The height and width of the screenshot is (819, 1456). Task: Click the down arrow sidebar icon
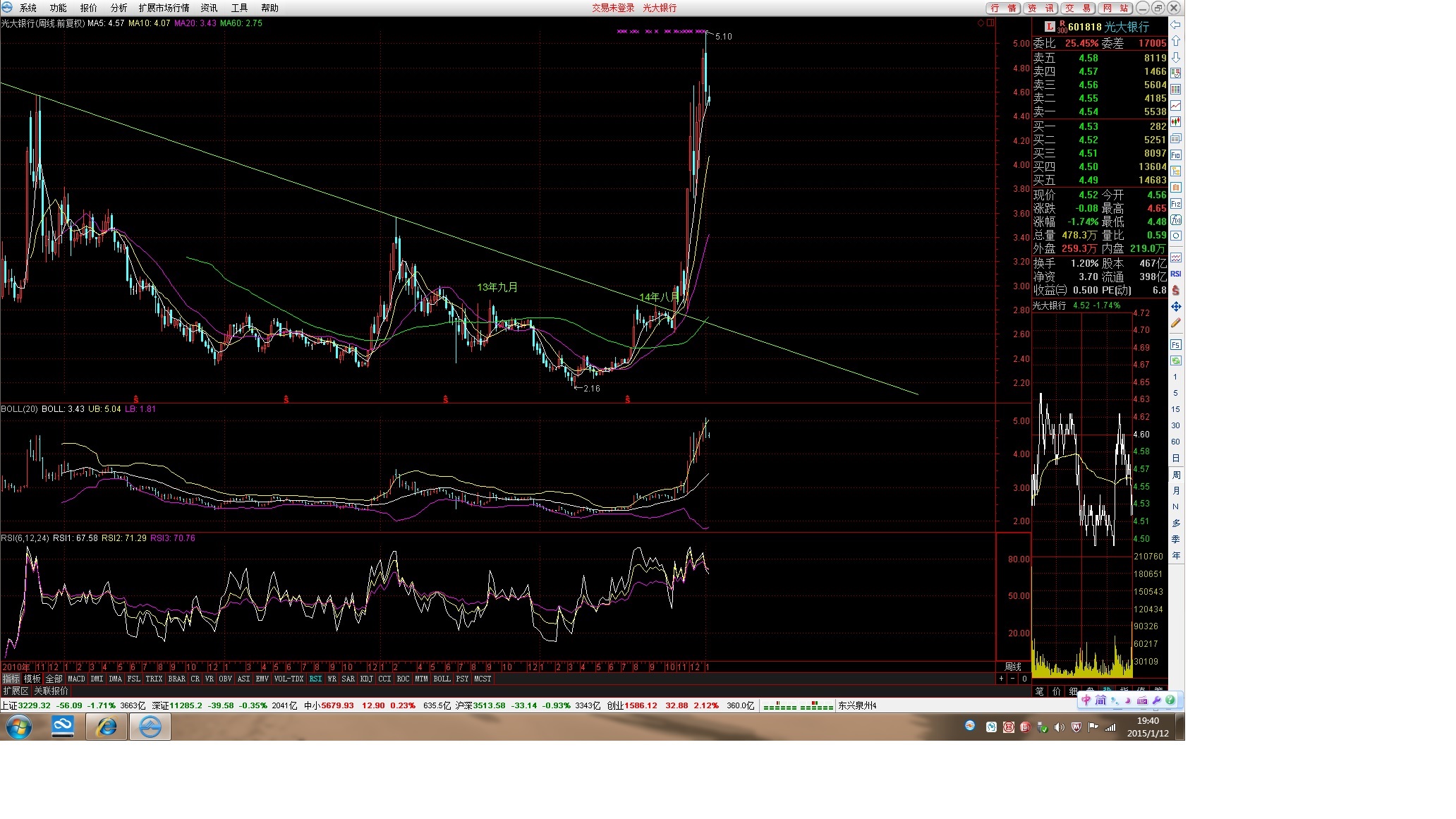(x=1176, y=57)
